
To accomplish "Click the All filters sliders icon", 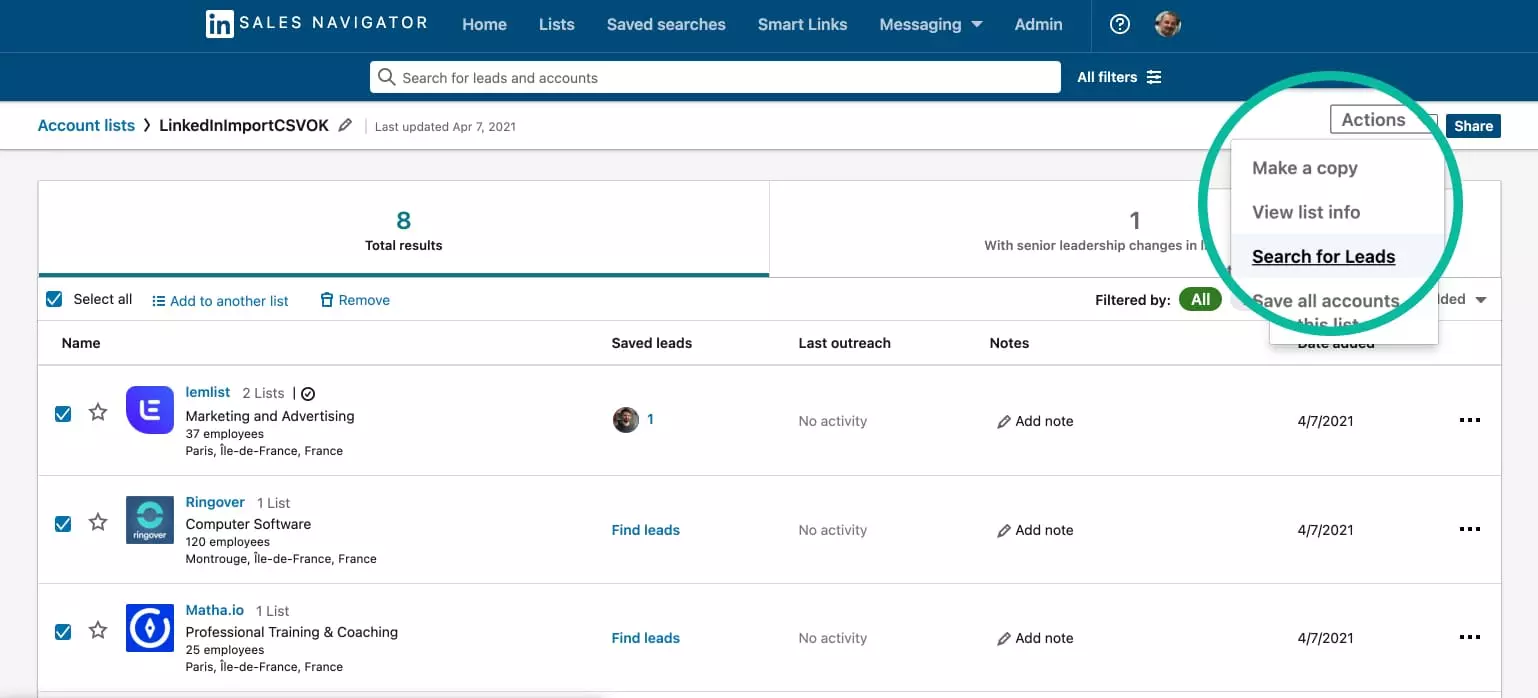I will click(1154, 77).
